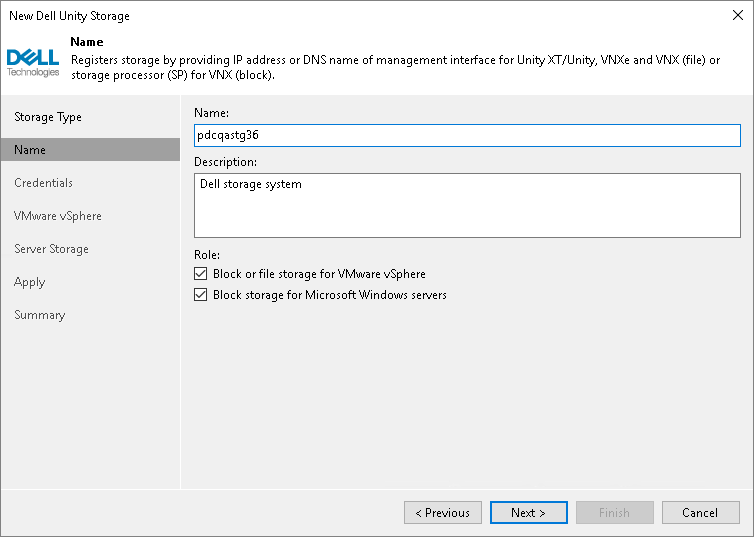754x537 pixels.
Task: Select the Storage Type wizard step
Action: coord(90,117)
